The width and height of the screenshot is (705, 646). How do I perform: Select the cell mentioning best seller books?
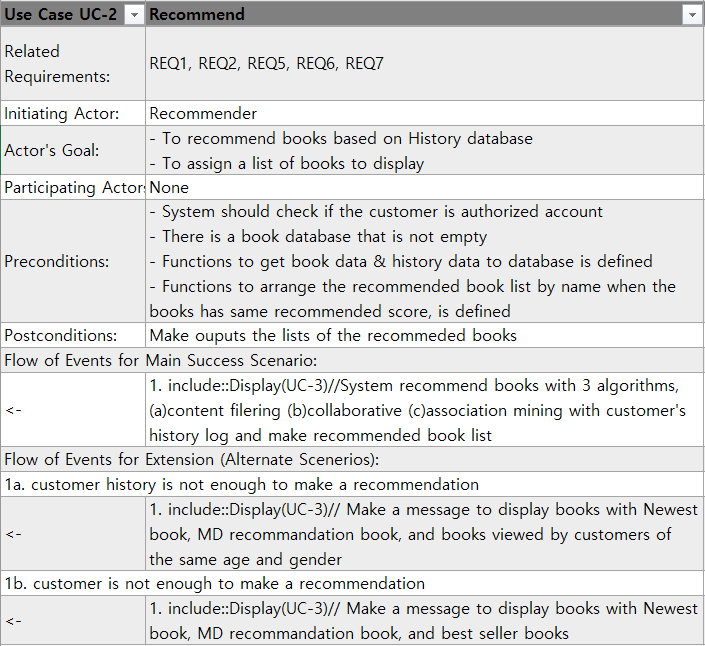425,621
